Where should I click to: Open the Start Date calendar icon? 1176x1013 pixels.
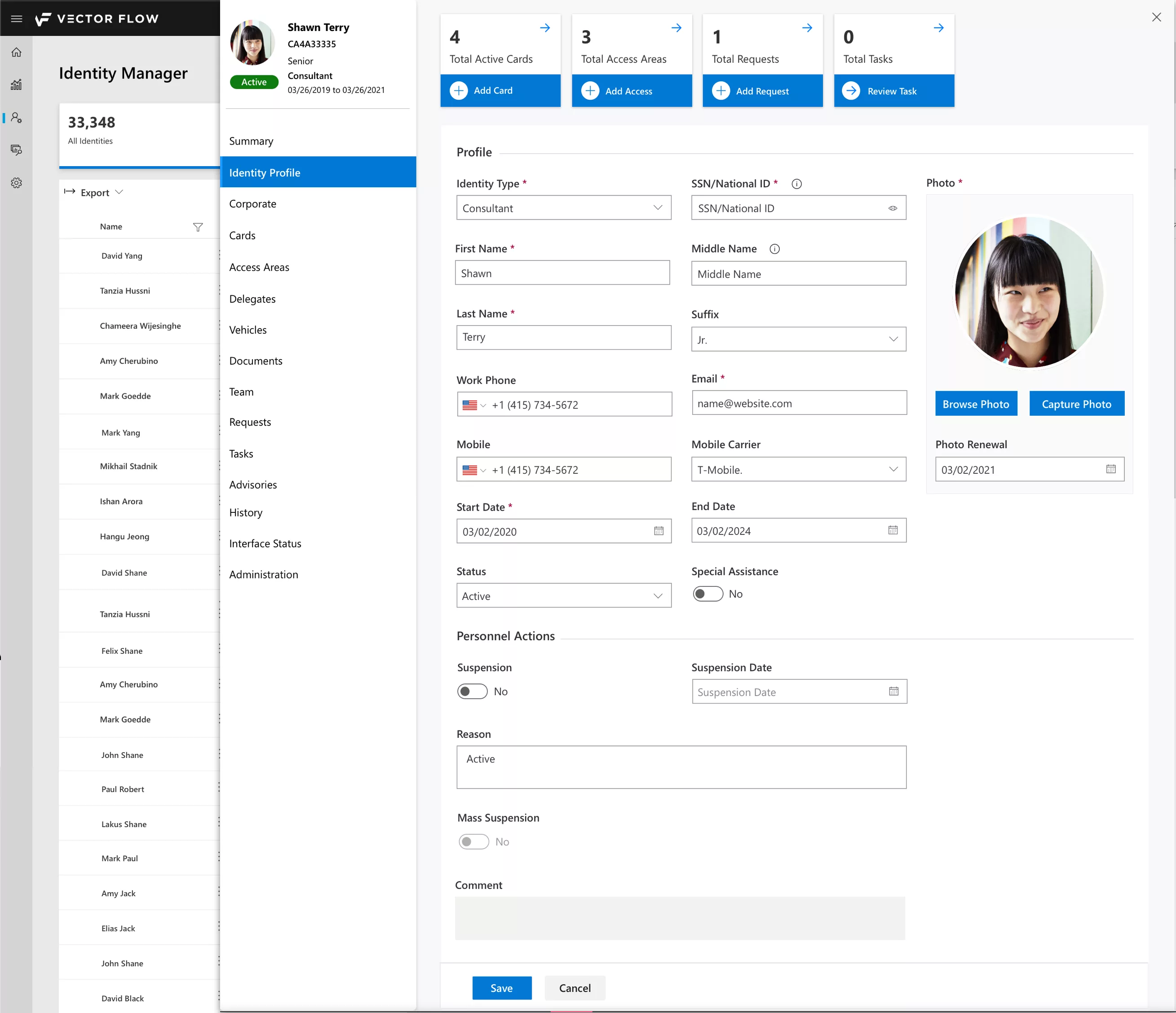coord(659,531)
